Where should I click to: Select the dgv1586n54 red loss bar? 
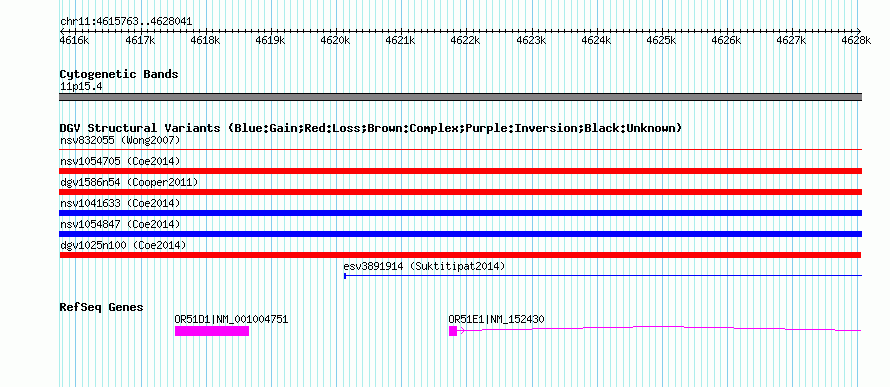point(460,192)
